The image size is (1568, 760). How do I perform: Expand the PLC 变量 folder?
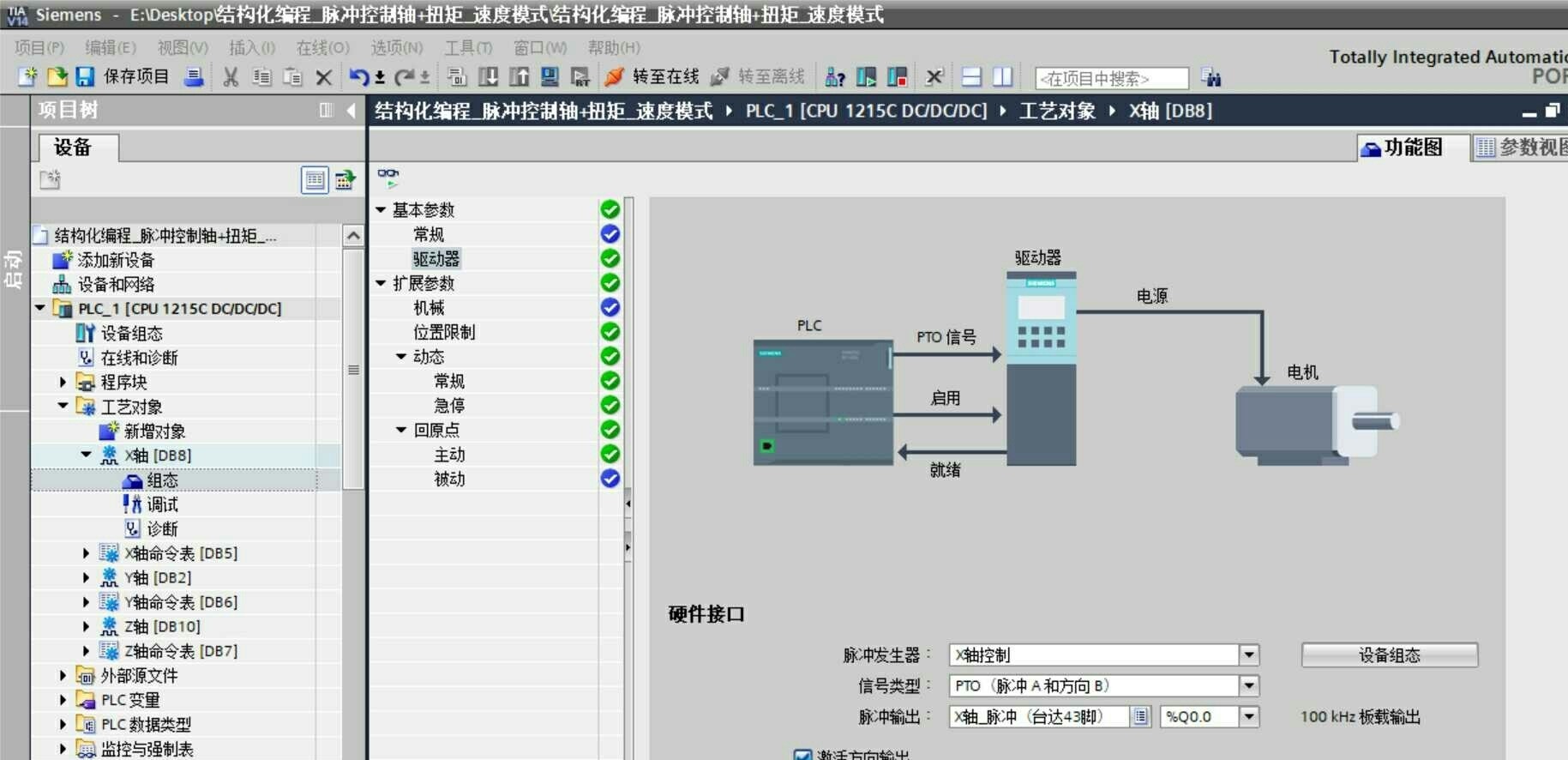point(63,700)
